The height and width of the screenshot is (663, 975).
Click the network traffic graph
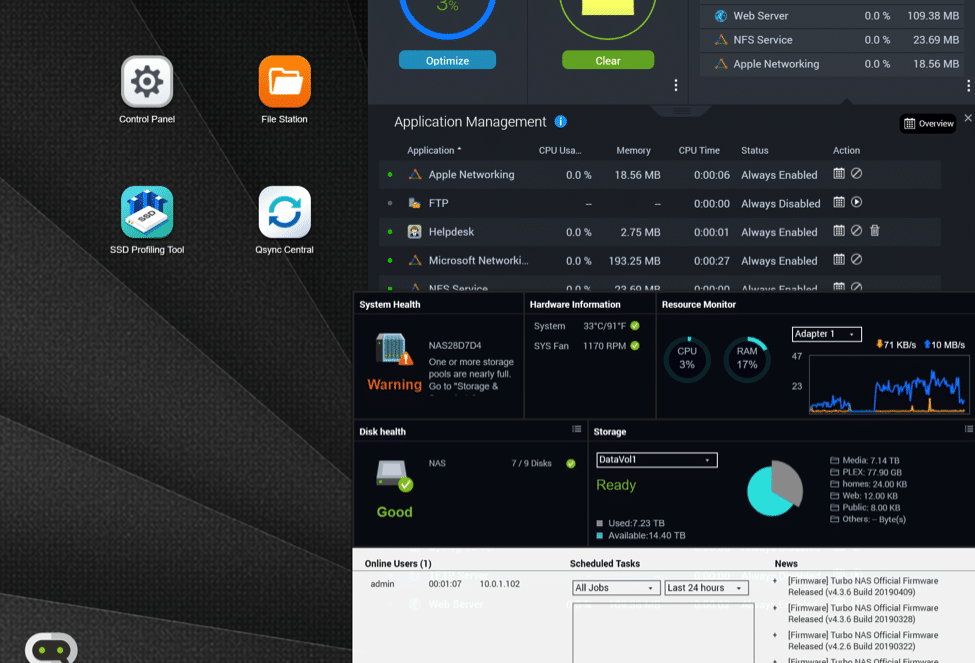click(889, 384)
